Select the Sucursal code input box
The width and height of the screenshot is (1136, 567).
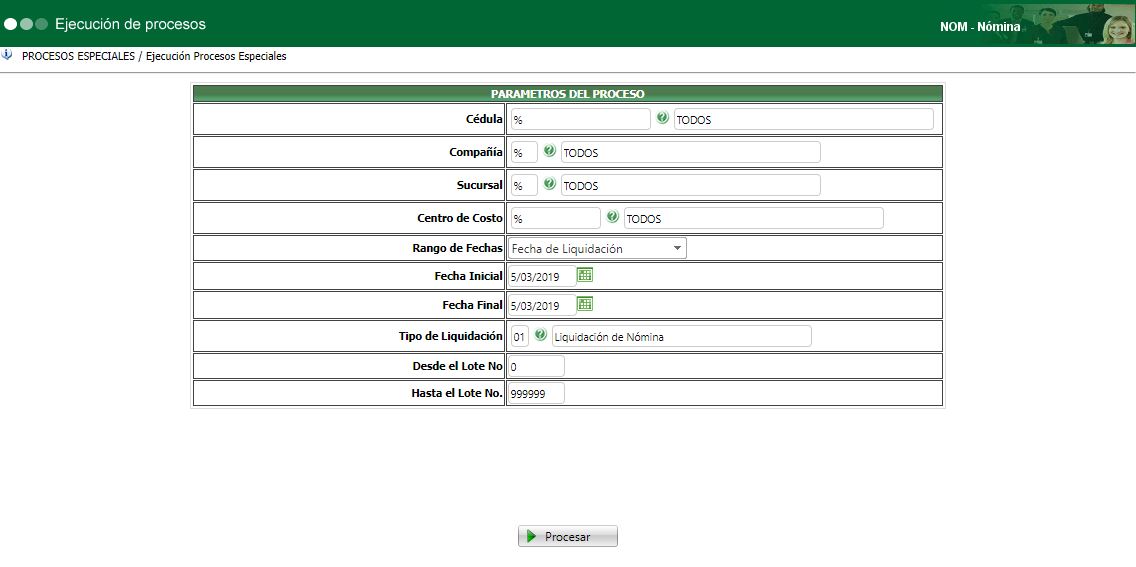[523, 185]
